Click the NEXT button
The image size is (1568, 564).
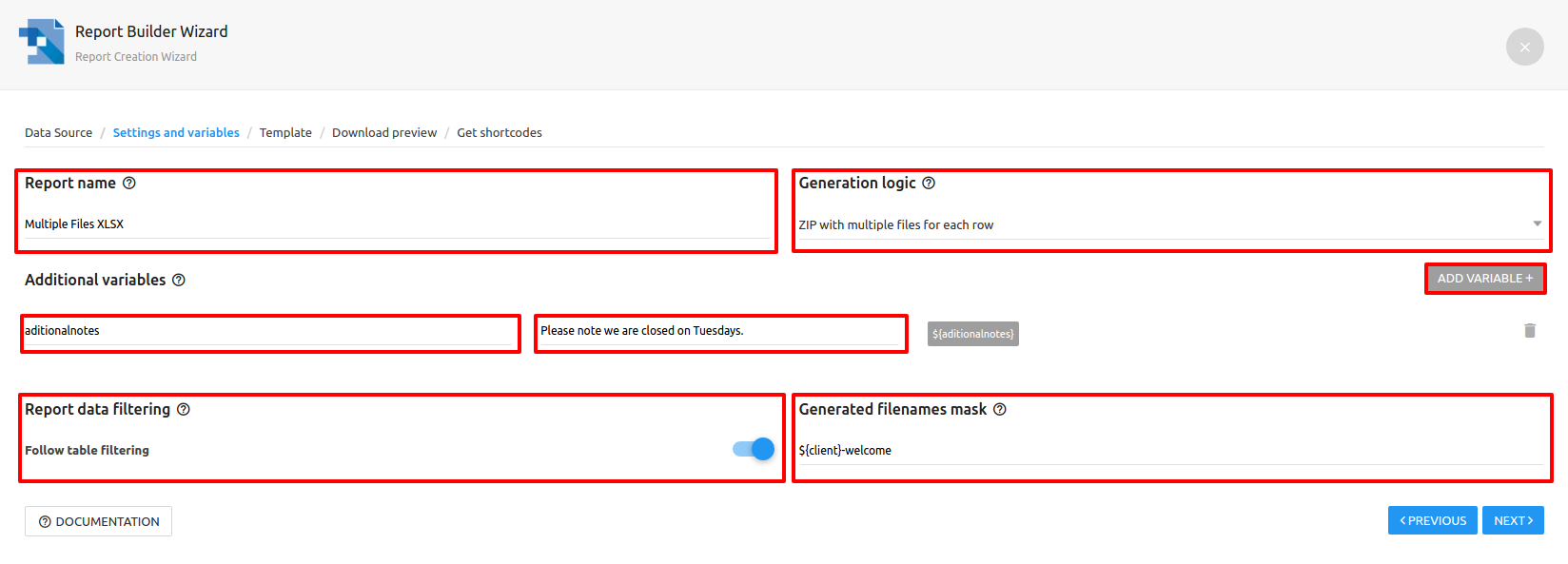pyautogui.click(x=1513, y=520)
